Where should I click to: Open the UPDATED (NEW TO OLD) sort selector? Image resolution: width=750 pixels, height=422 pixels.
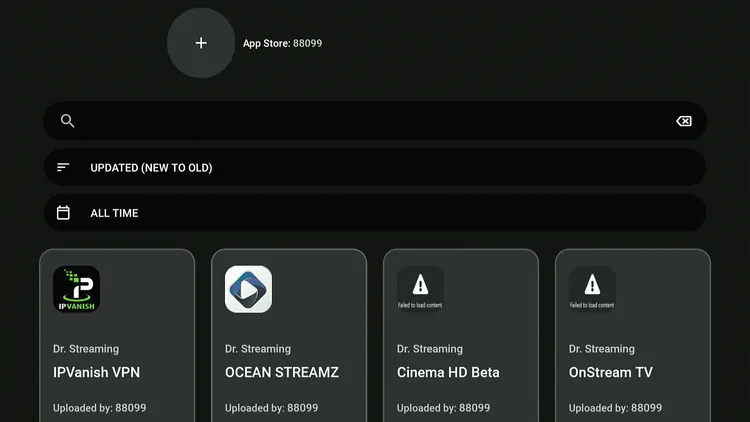pos(375,167)
